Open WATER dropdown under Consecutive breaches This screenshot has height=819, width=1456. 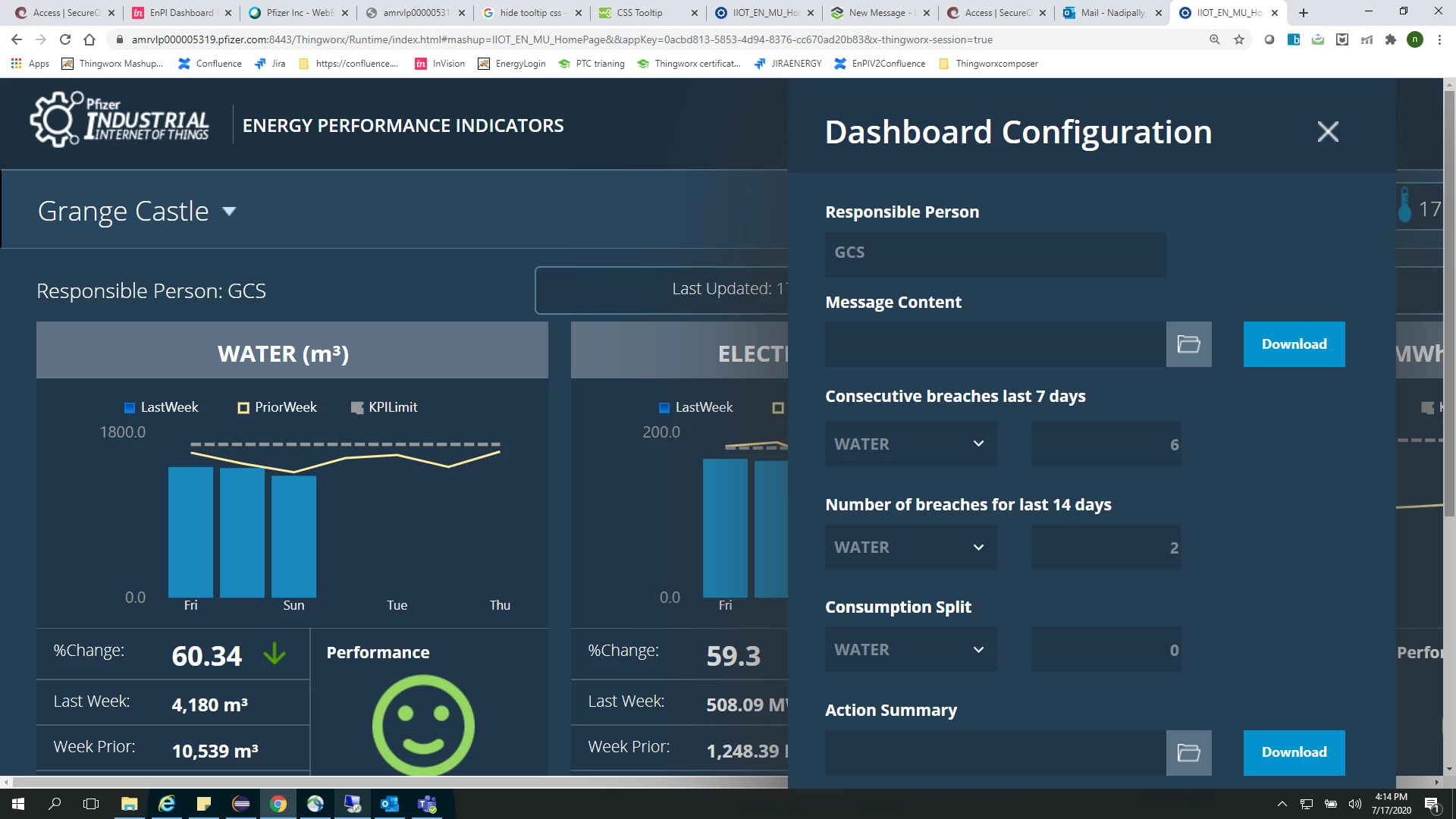[x=911, y=444]
